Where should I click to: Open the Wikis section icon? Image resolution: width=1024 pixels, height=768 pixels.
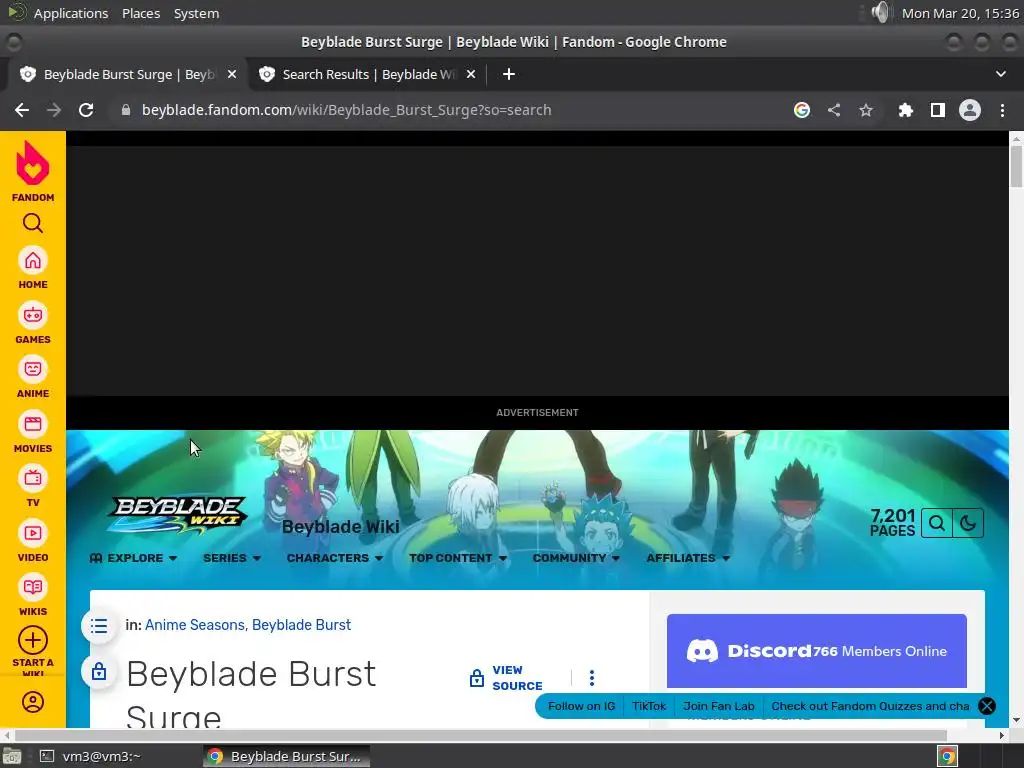33,595
